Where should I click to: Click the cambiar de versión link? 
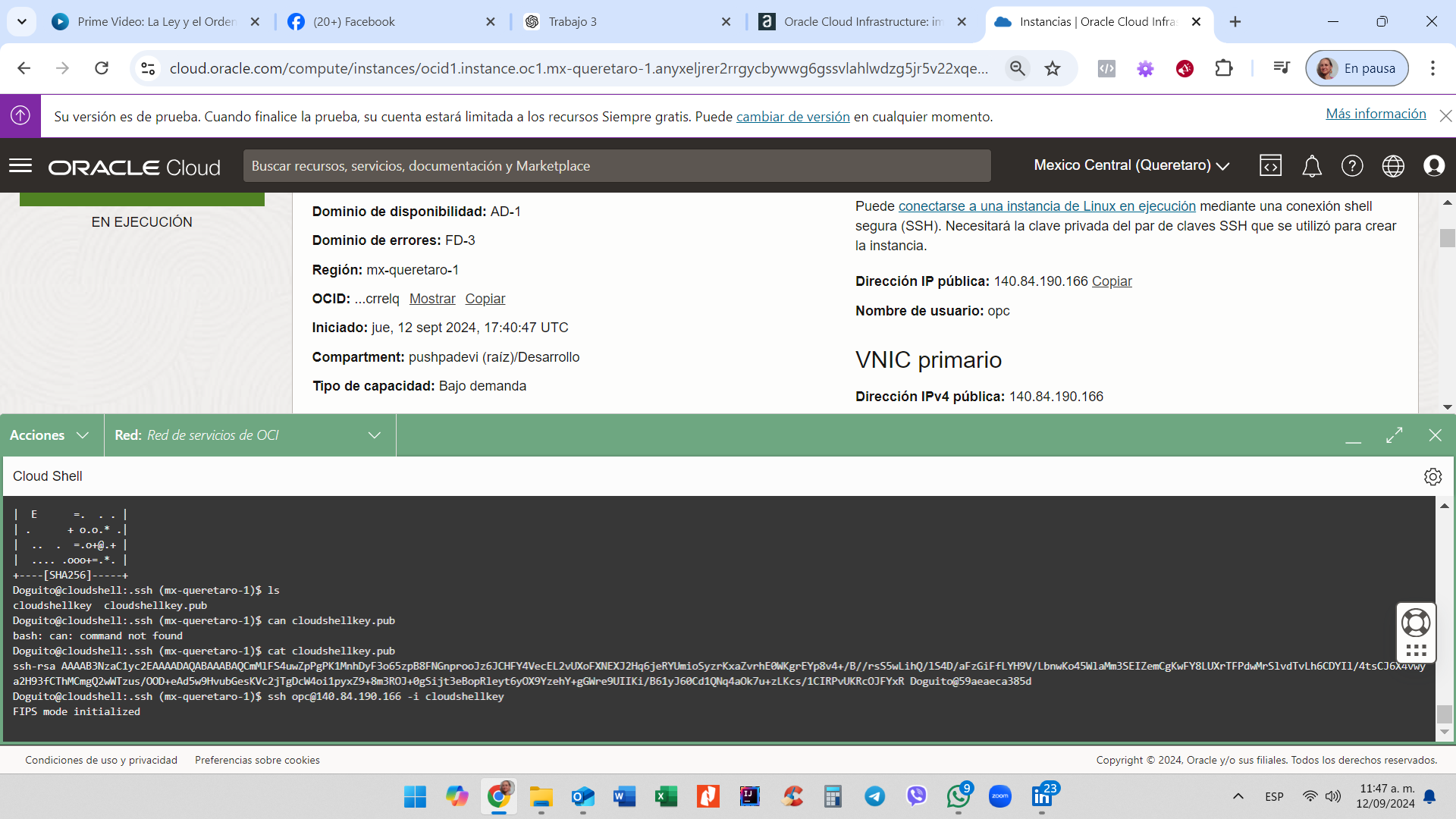coord(792,117)
